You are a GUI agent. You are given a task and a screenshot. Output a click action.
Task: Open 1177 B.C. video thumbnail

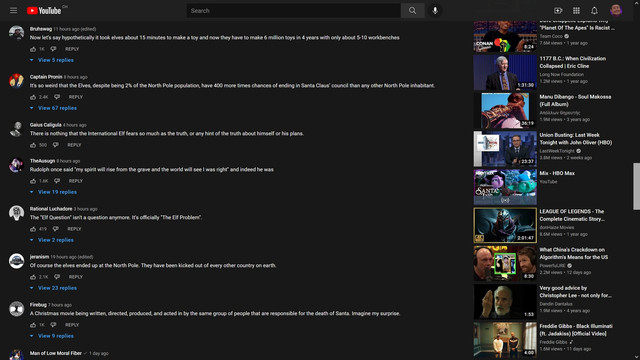click(505, 73)
